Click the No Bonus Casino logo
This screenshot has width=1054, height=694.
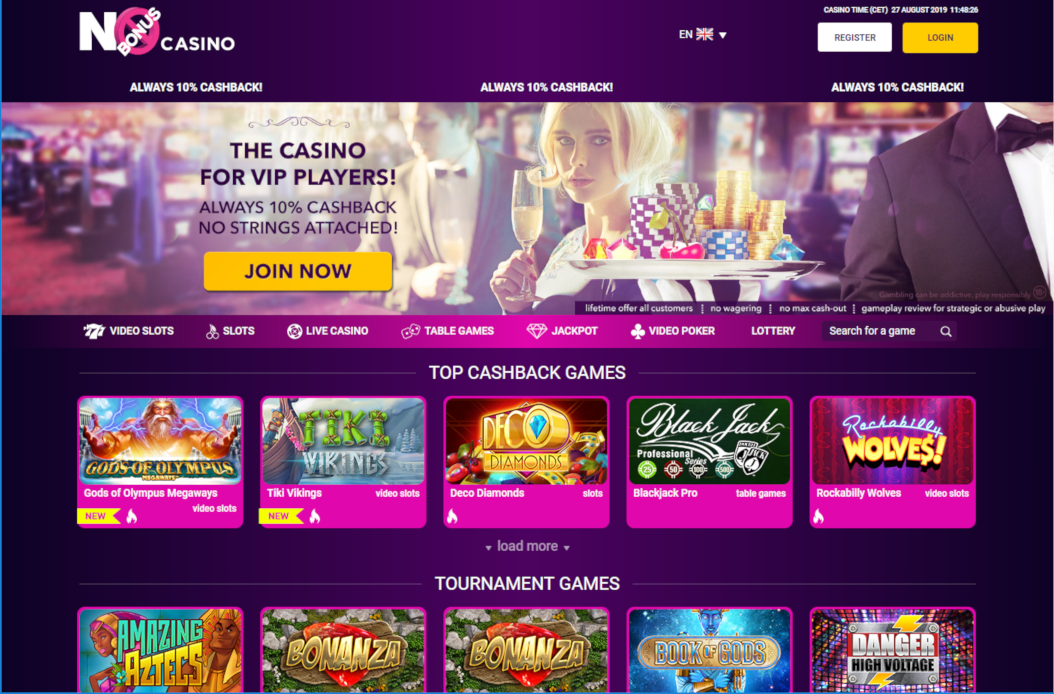157,32
